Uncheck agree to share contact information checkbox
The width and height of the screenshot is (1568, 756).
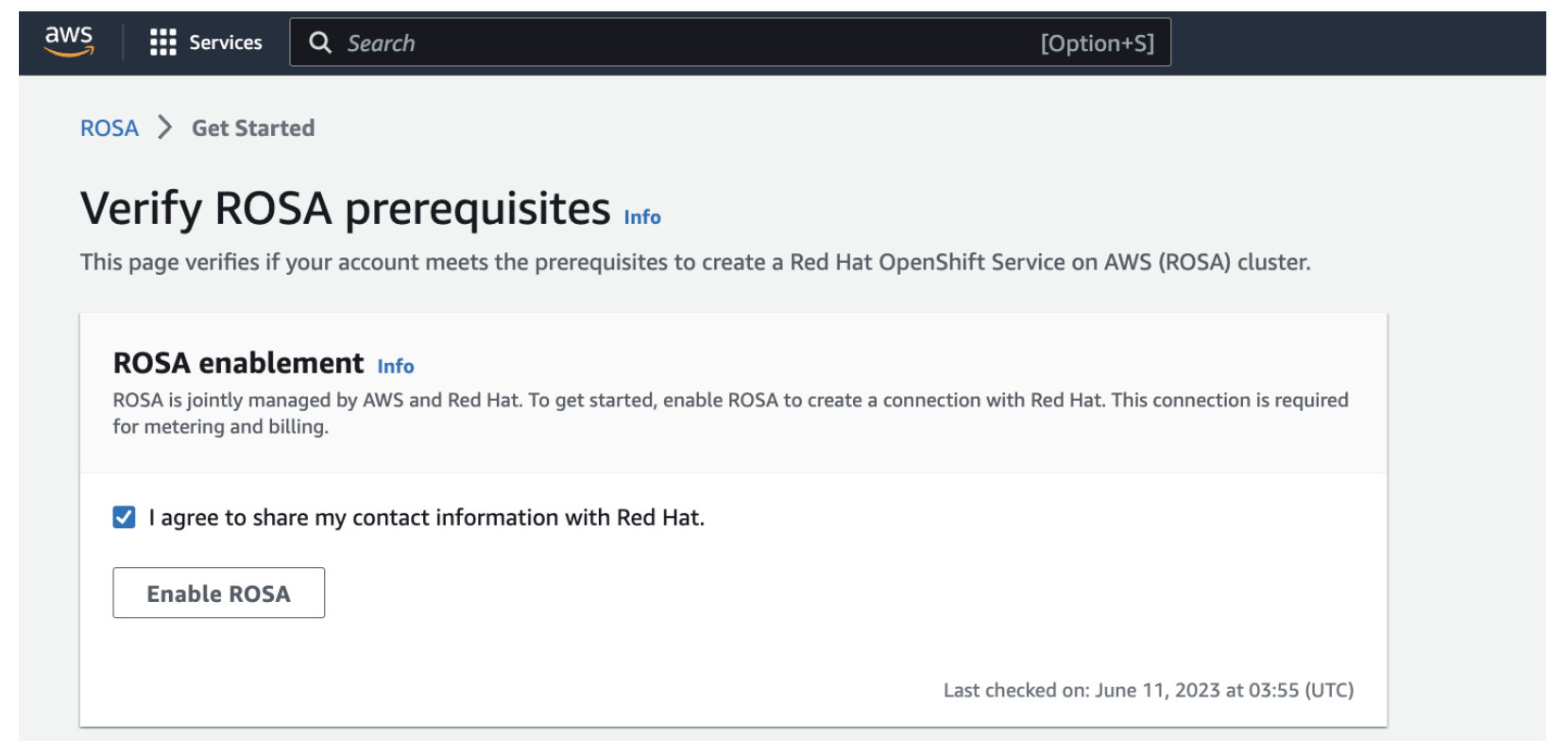pos(124,517)
